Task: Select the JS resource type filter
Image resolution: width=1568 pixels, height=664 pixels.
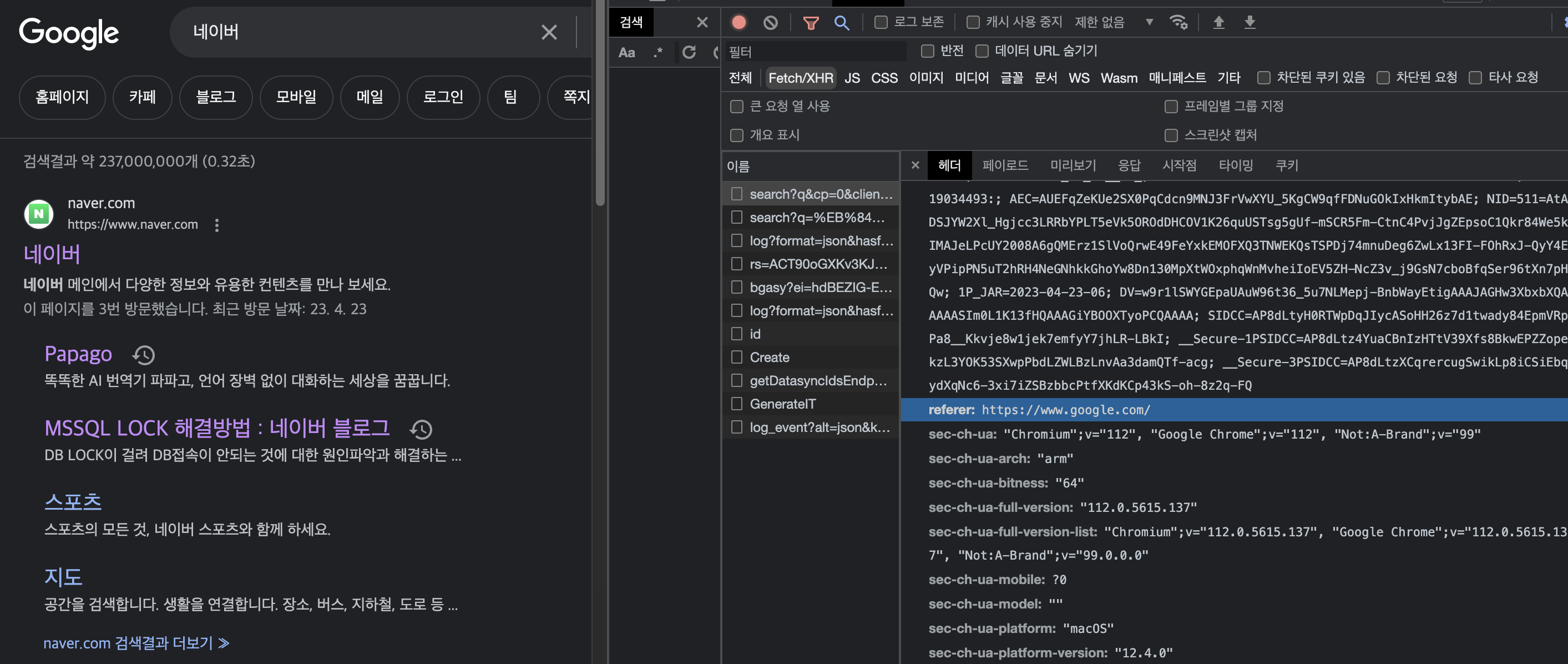Action: coord(852,78)
